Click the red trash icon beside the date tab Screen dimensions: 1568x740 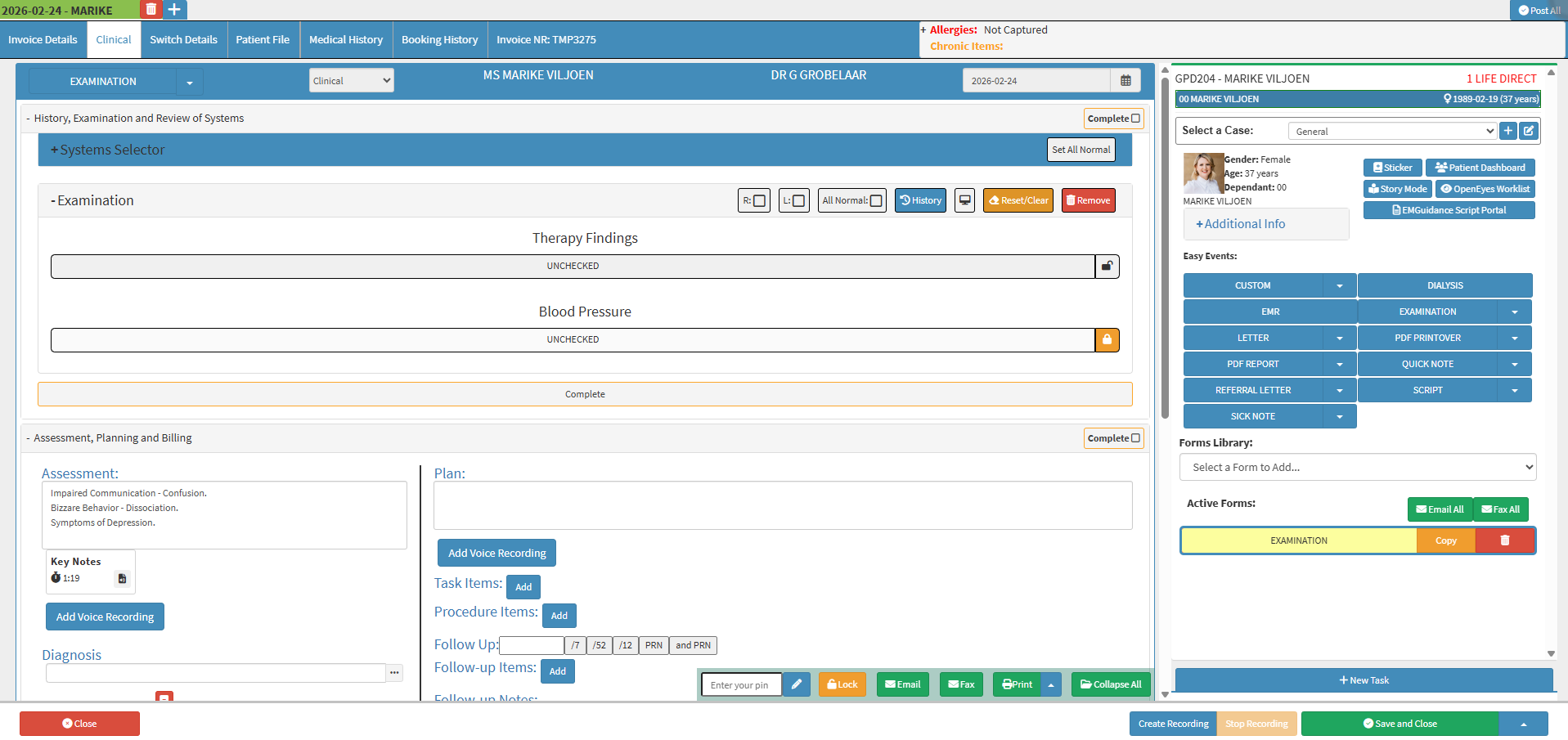[151, 10]
